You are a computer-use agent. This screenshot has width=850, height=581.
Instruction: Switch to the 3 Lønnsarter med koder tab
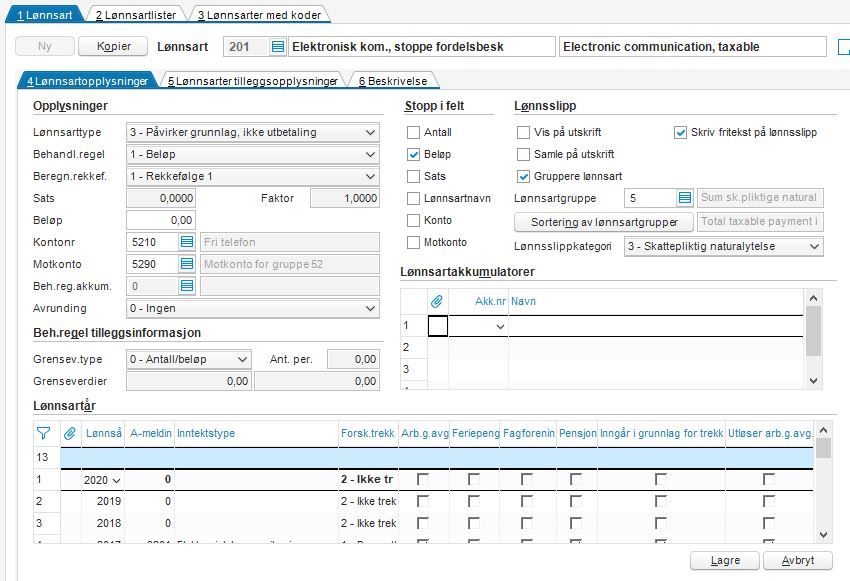pos(259,15)
